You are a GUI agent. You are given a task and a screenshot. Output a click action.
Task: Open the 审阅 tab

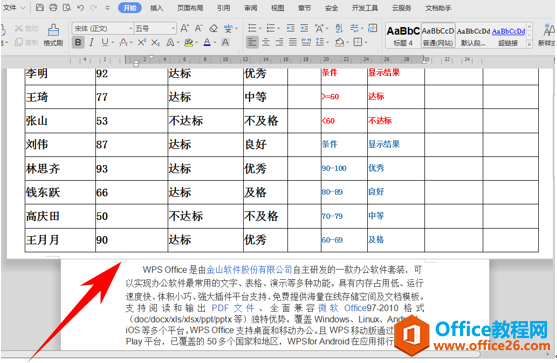[250, 8]
